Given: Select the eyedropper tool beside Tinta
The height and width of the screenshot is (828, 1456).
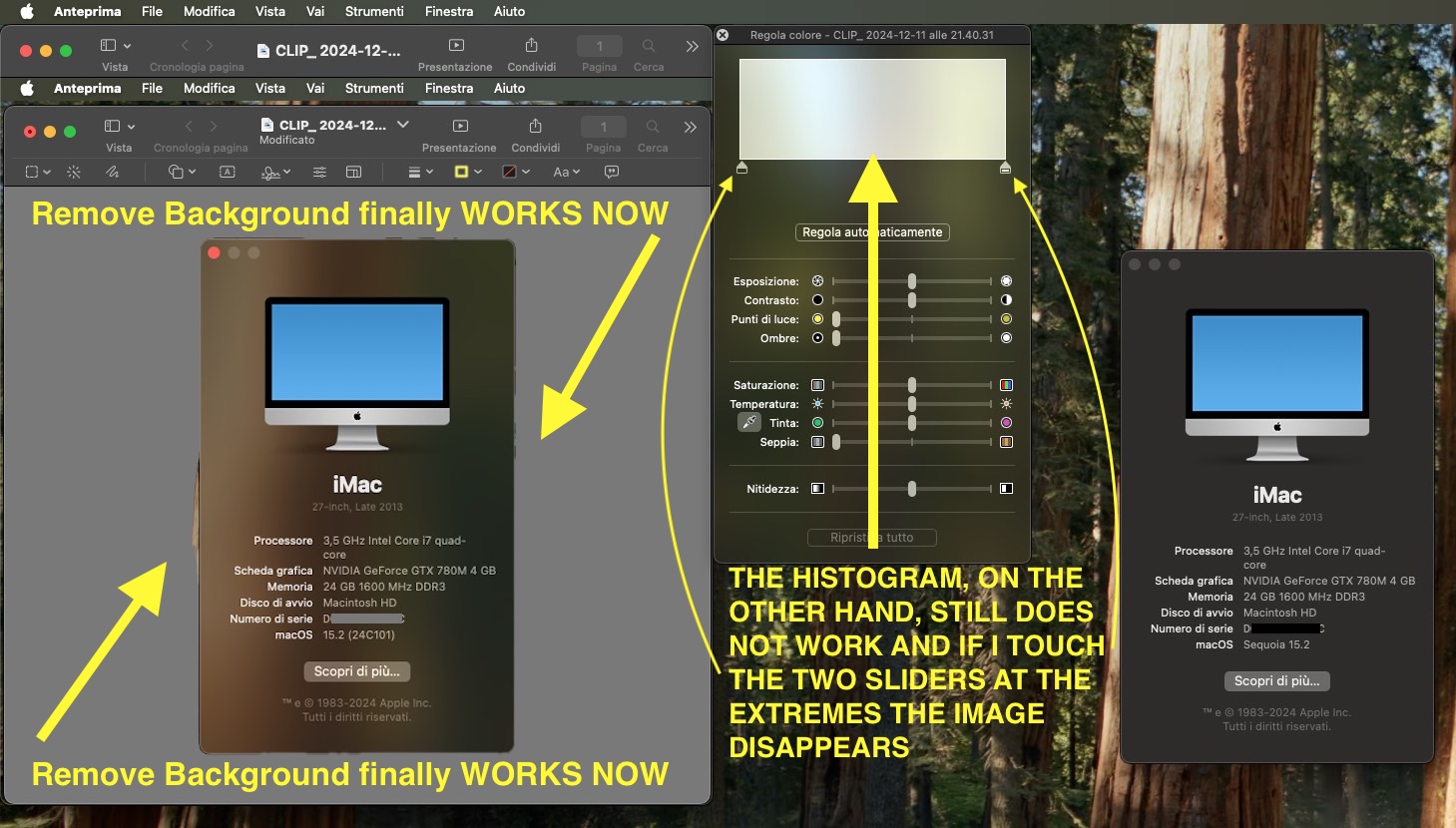Looking at the screenshot, I should [x=748, y=423].
